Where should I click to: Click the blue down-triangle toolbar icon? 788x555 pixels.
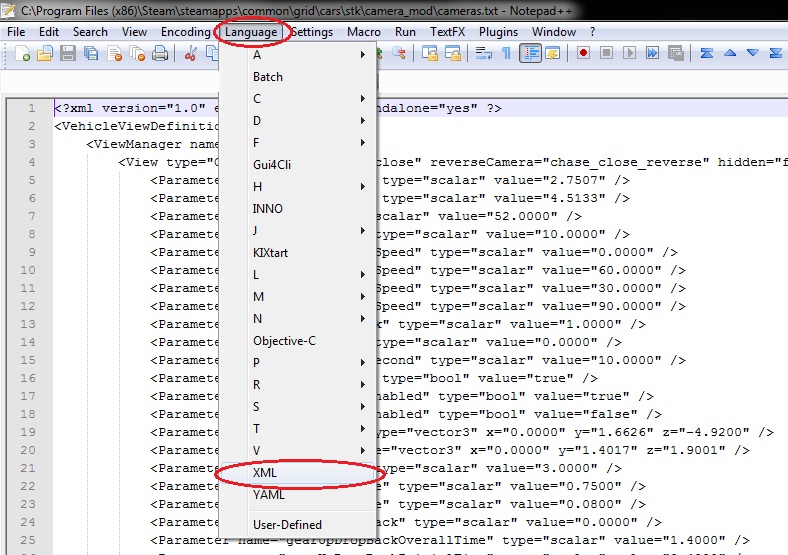(x=752, y=53)
